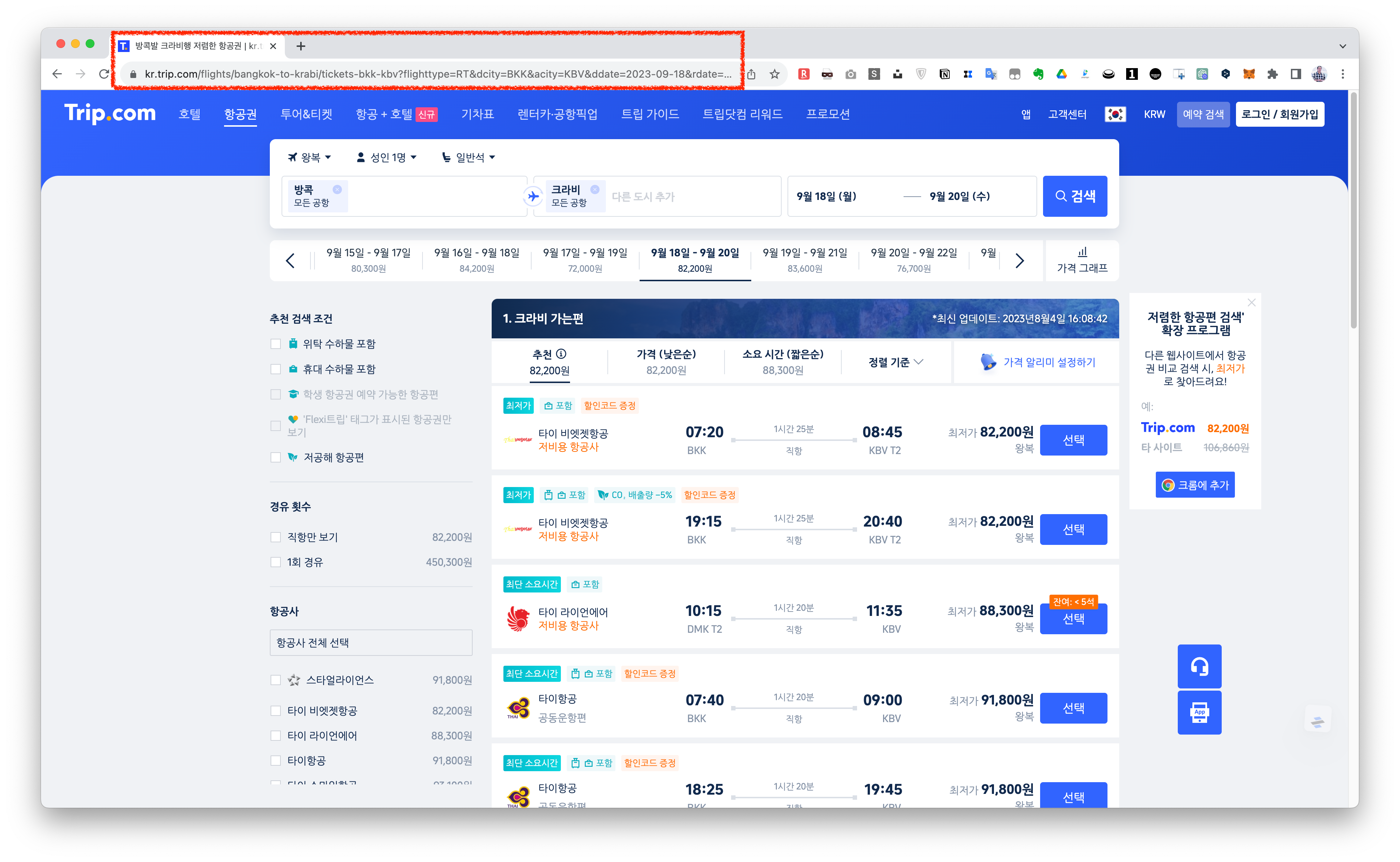Click the browser address bar URL

(438, 74)
